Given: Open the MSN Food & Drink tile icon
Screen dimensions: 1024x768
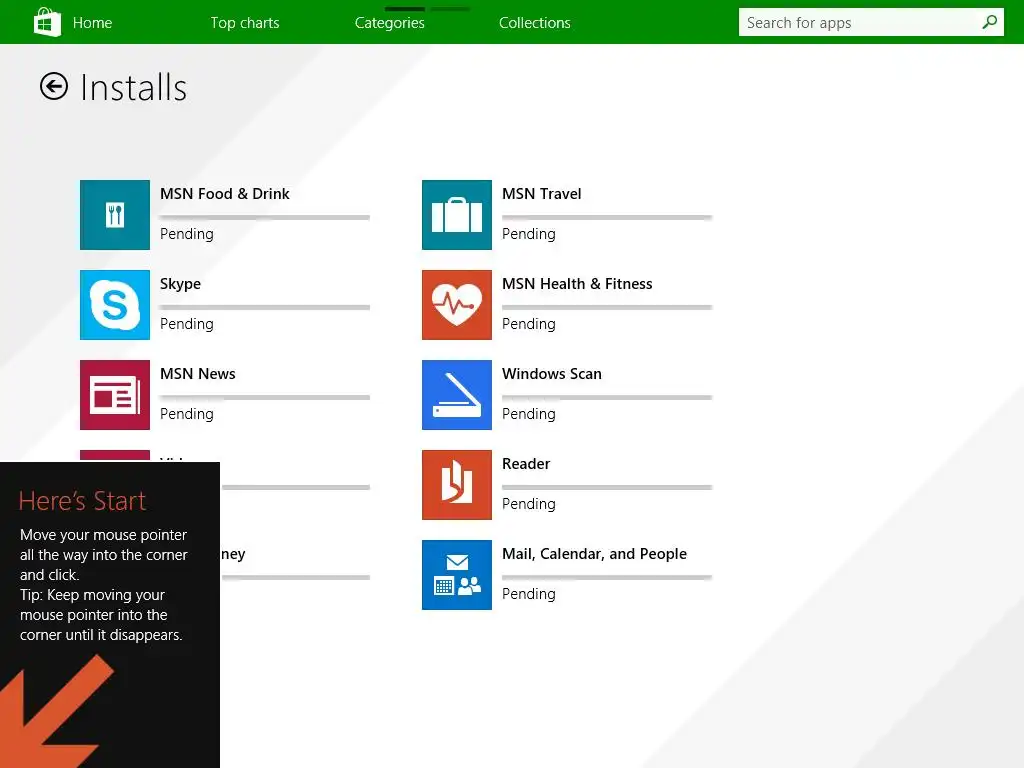Looking at the screenshot, I should point(115,215).
